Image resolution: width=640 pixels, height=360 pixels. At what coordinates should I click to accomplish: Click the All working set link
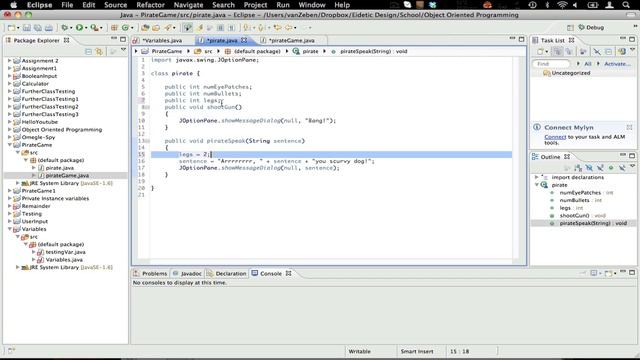point(588,64)
